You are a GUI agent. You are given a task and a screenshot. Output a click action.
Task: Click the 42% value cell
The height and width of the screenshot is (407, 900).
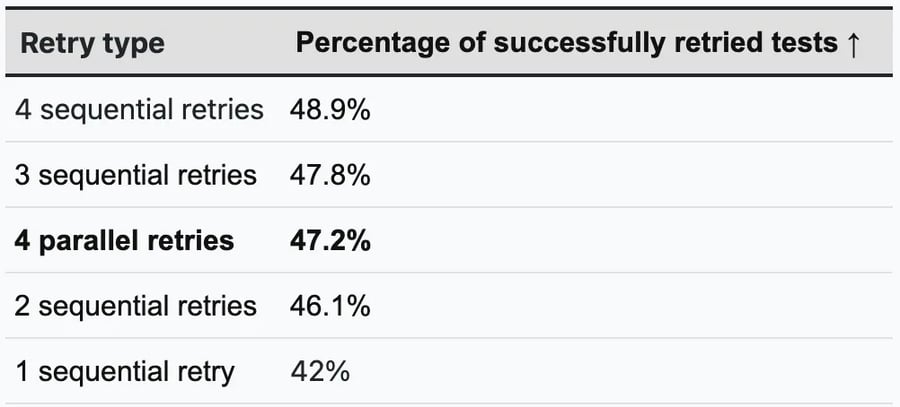[x=320, y=371]
